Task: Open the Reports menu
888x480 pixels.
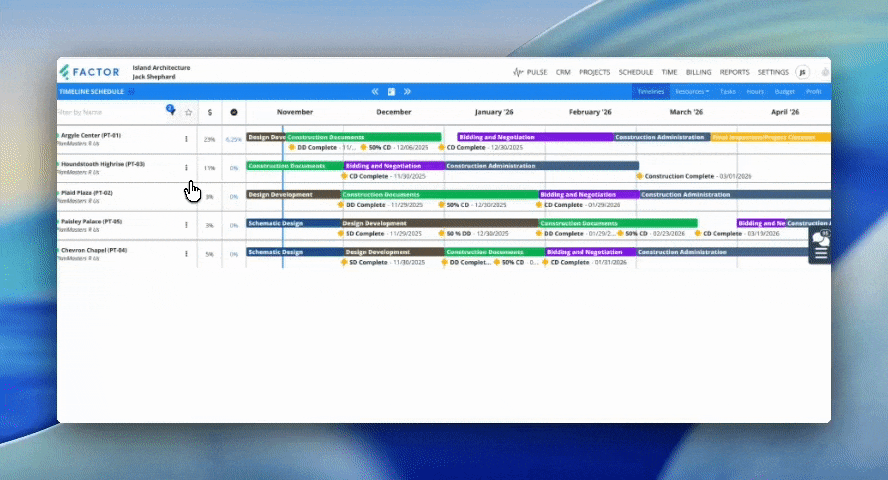Action: [x=735, y=72]
